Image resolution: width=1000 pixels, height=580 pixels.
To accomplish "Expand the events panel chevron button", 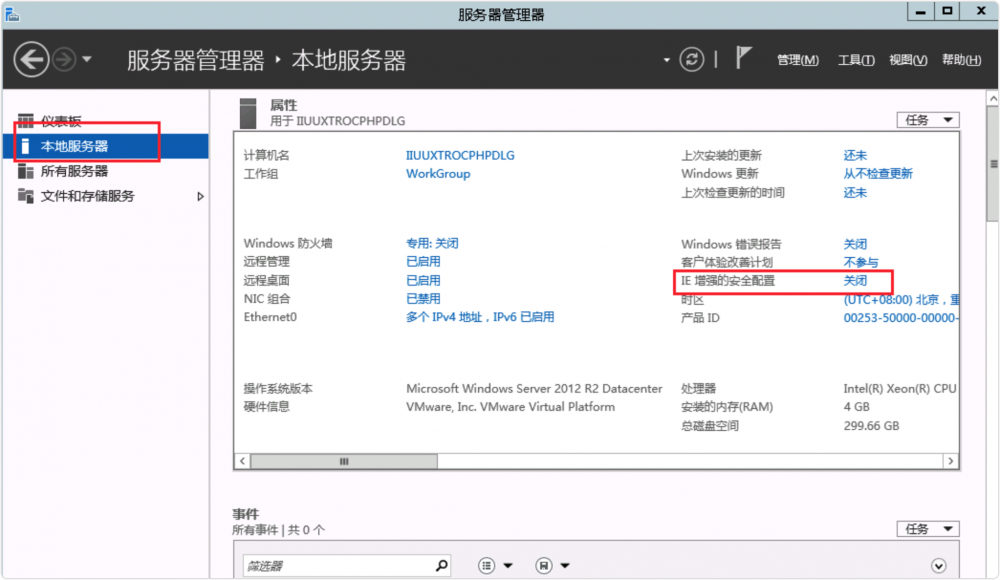I will click(938, 566).
